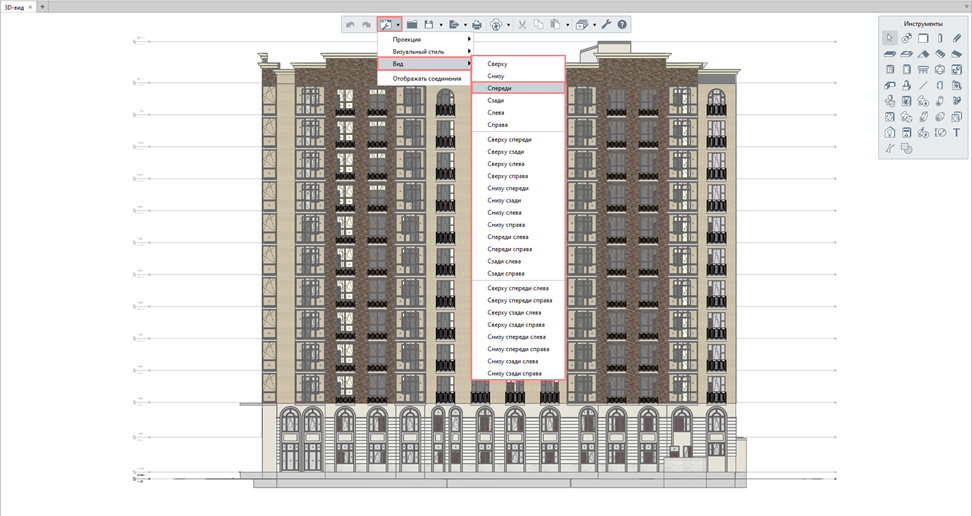Screen dimensions: 972x516
Task: Open project via the folder icon
Action: point(412,25)
